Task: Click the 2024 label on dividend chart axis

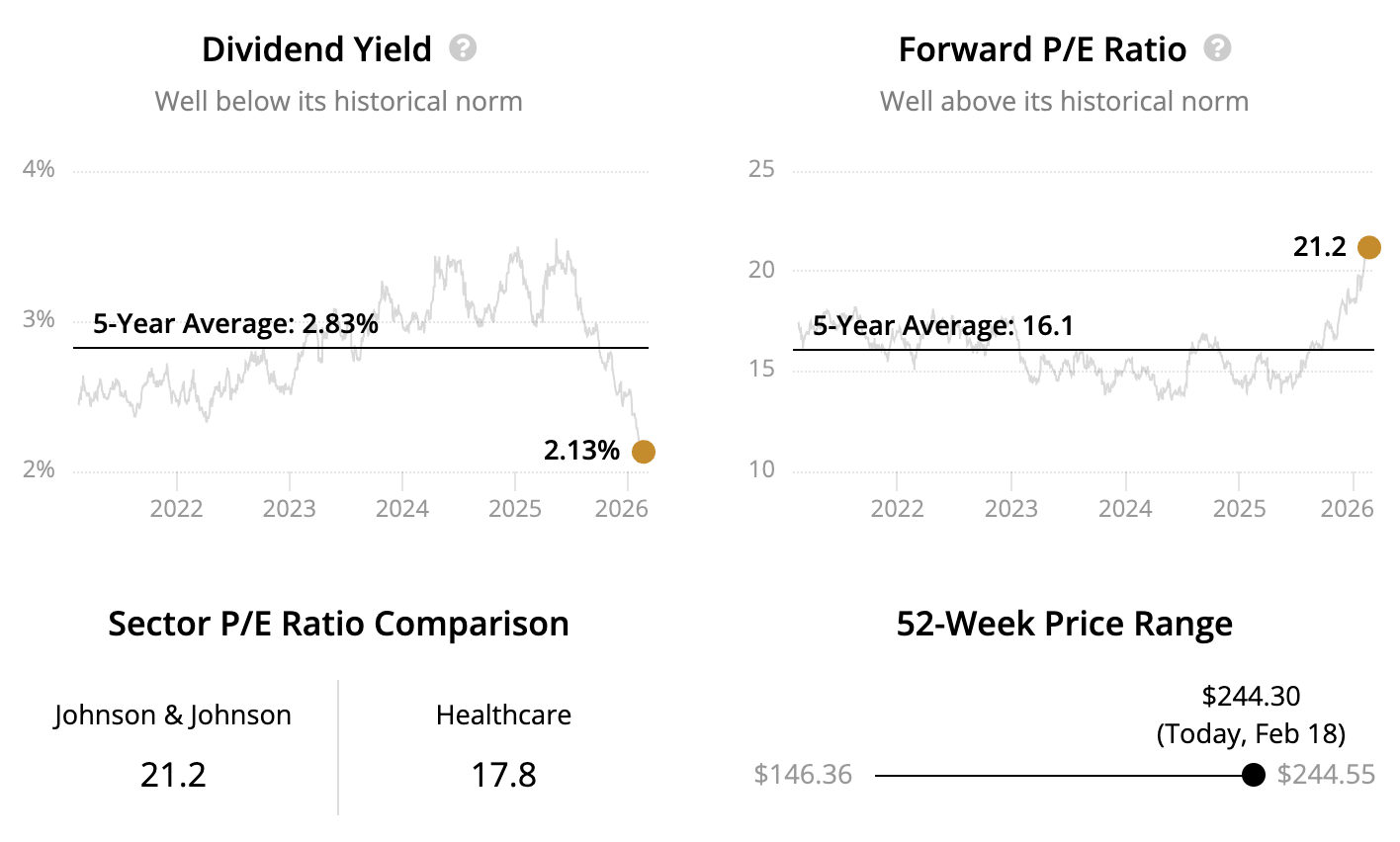Action: (x=402, y=509)
